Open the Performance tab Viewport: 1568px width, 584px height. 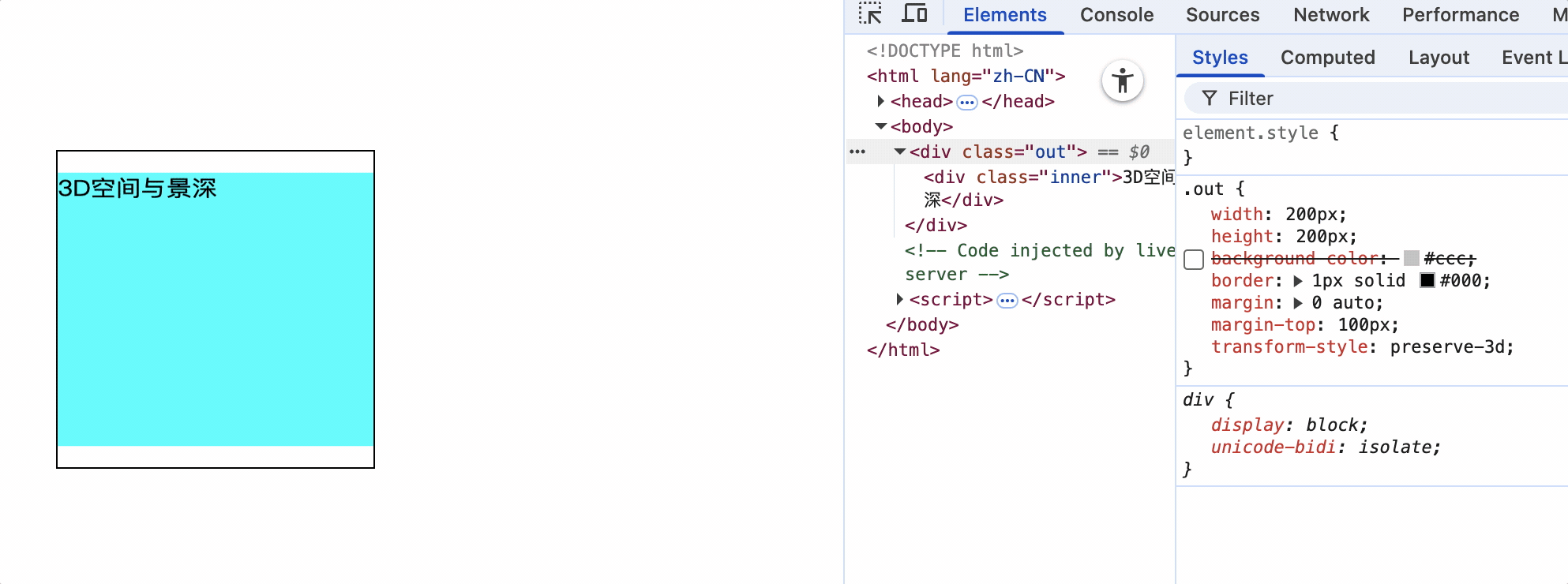pyautogui.click(x=1461, y=15)
